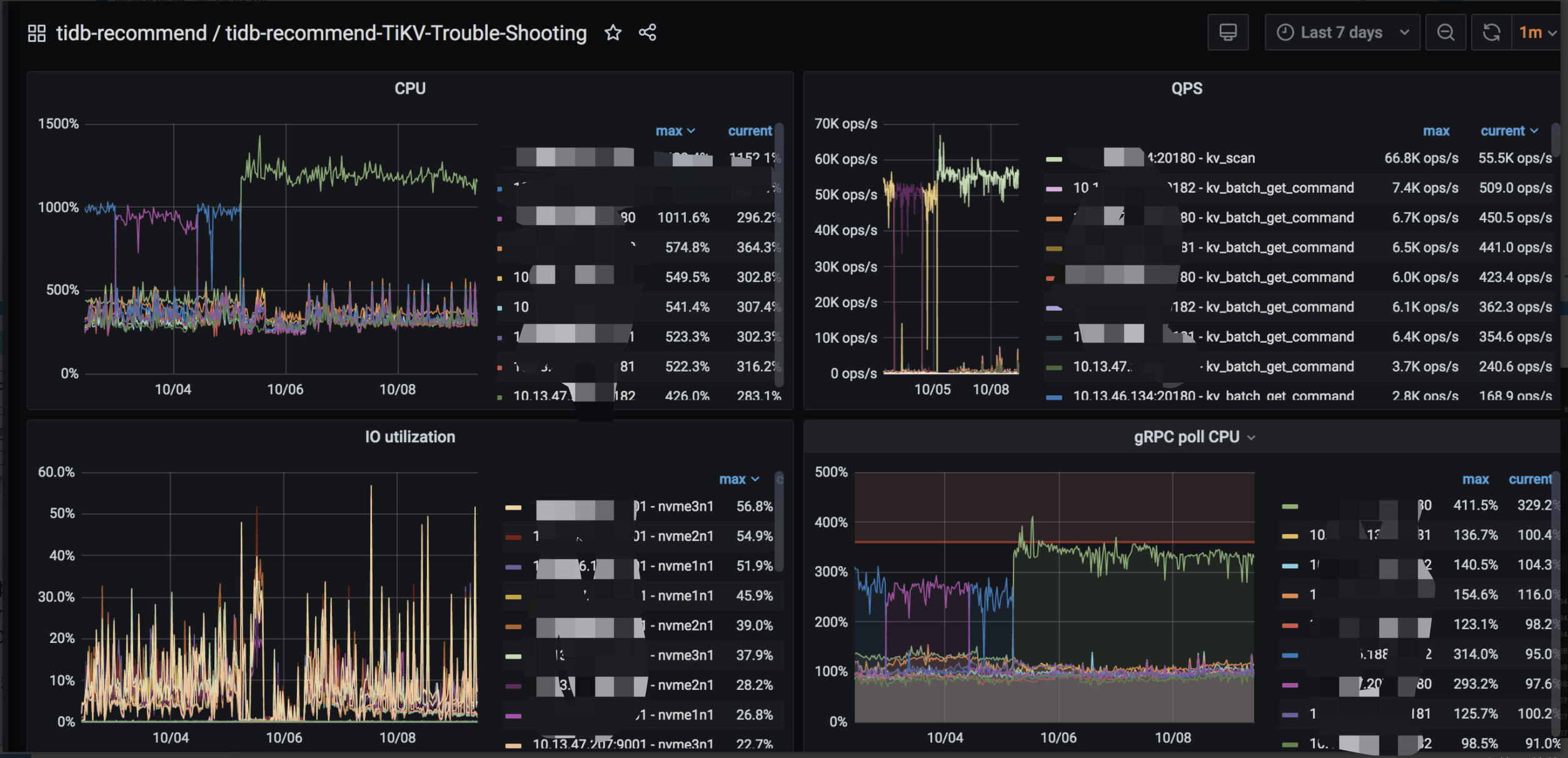Click the zoom out time range icon
Viewport: 1568px width, 758px height.
click(1445, 33)
